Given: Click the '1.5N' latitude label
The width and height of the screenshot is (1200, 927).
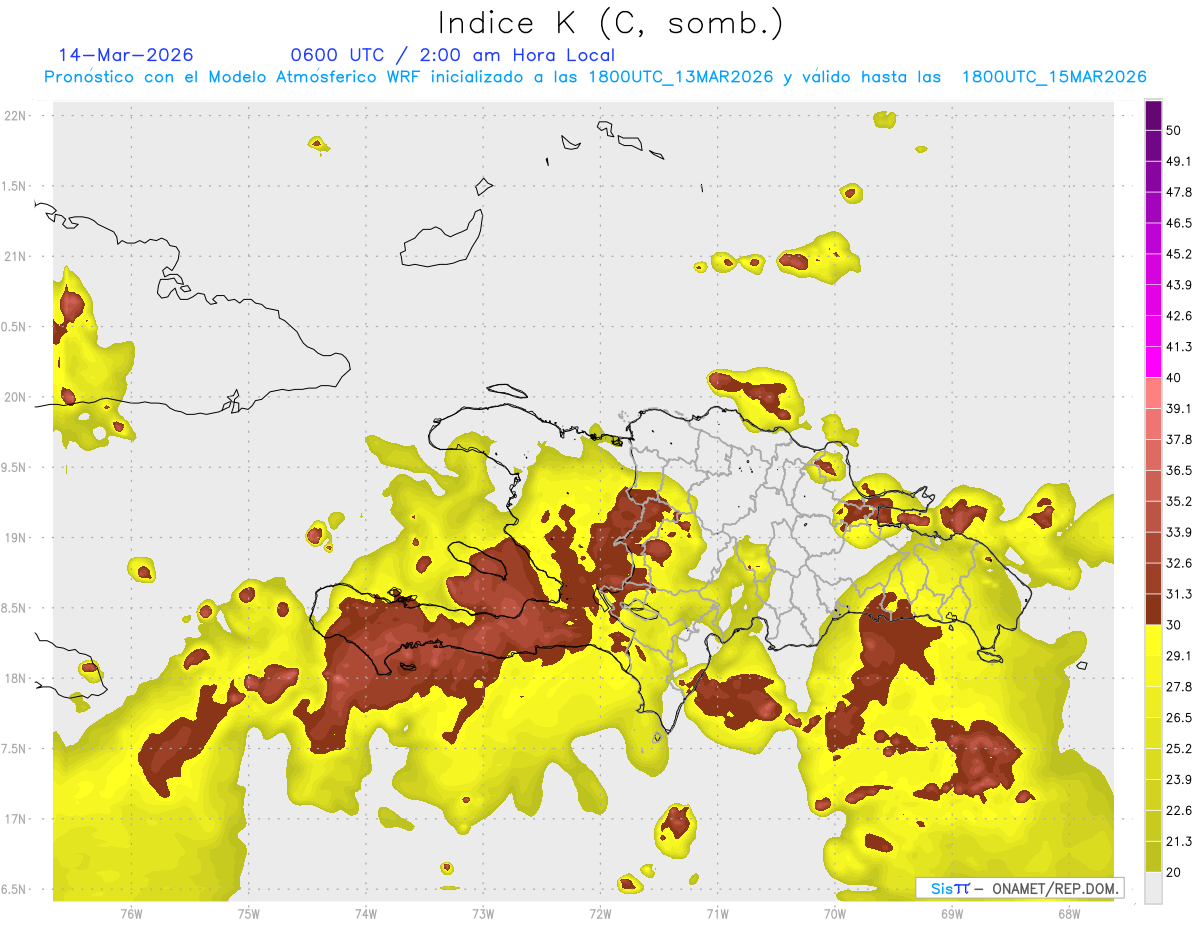Looking at the screenshot, I should click(x=15, y=186).
